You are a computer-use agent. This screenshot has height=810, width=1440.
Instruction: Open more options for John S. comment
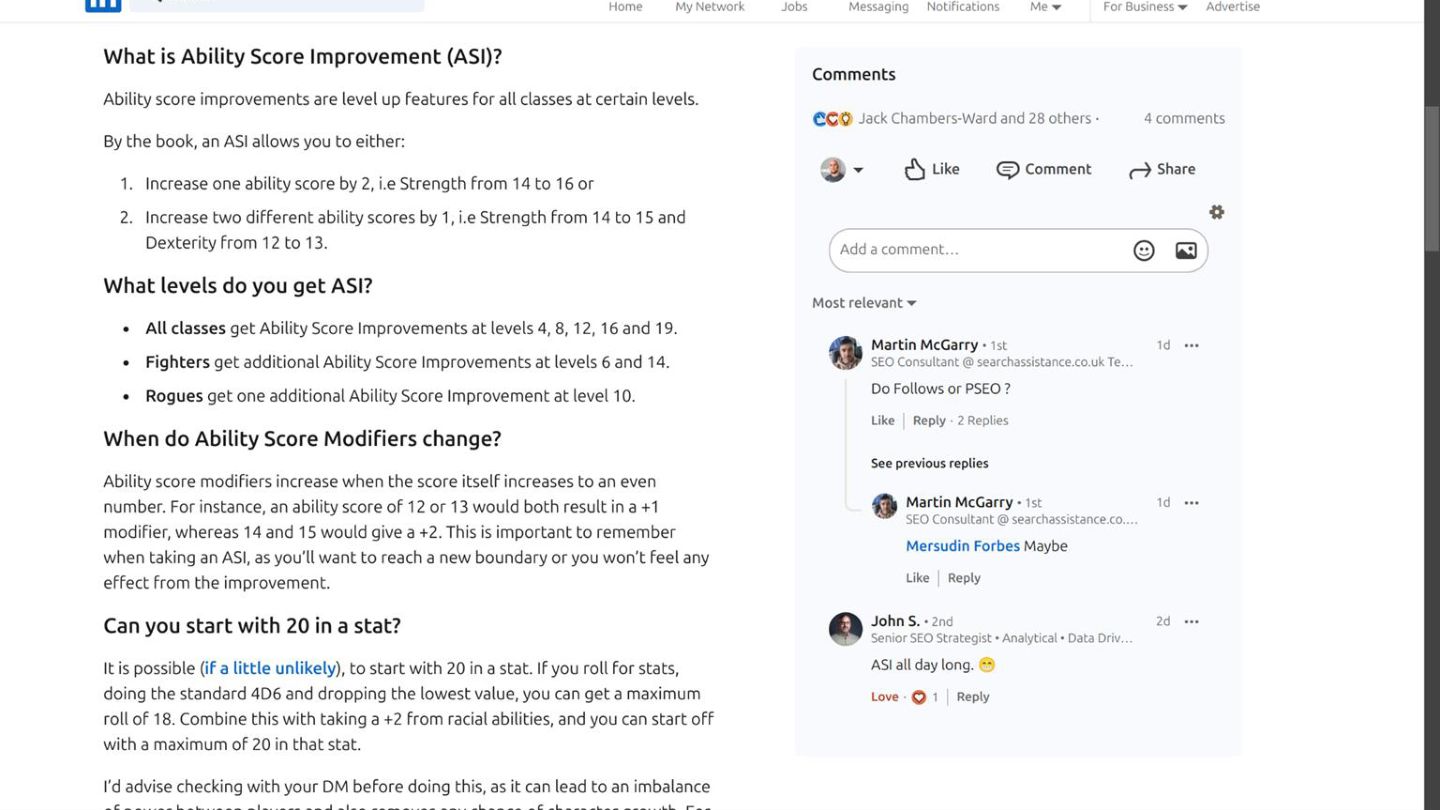1191,621
